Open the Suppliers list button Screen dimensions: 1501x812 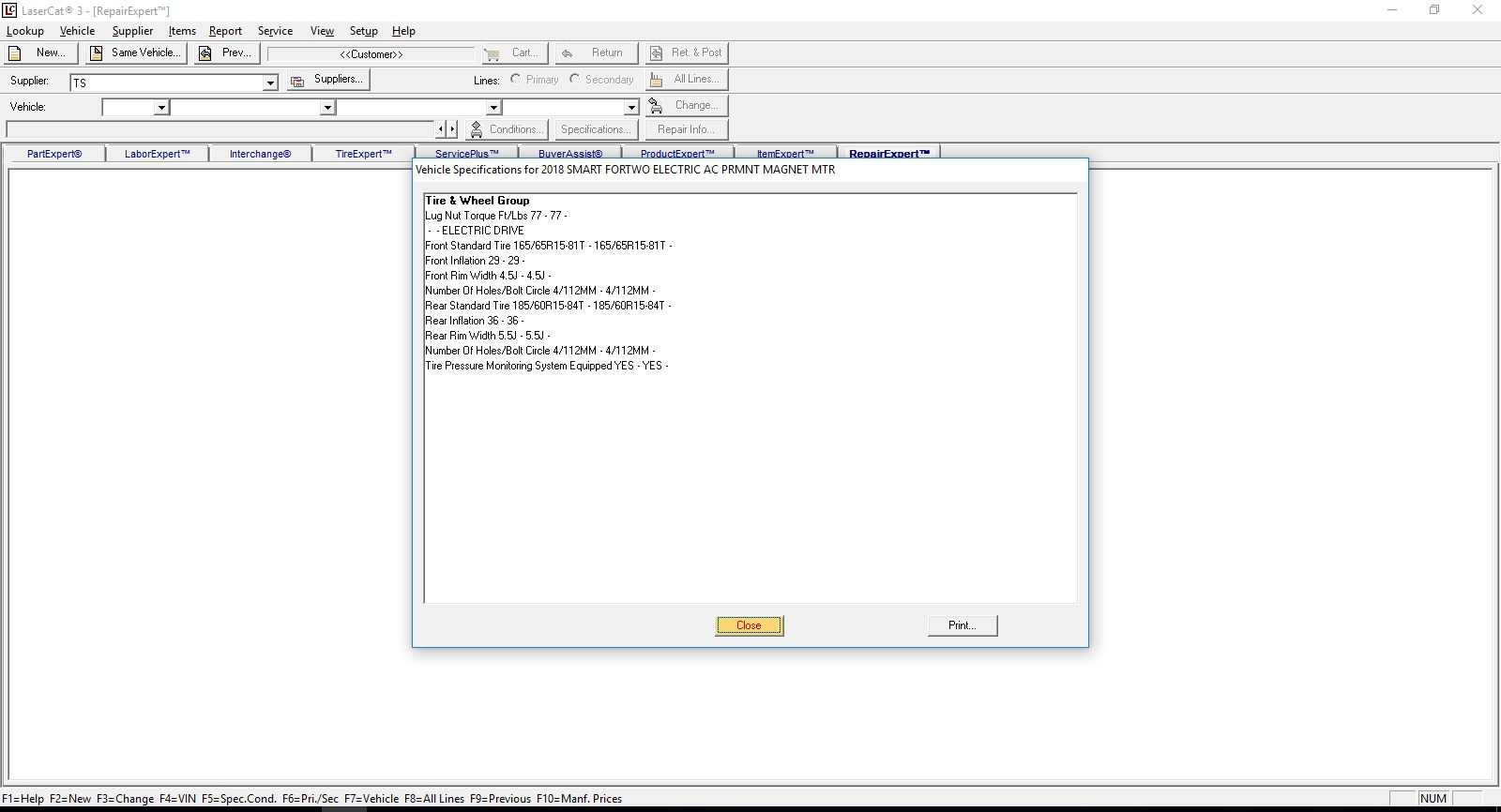pyautogui.click(x=328, y=80)
